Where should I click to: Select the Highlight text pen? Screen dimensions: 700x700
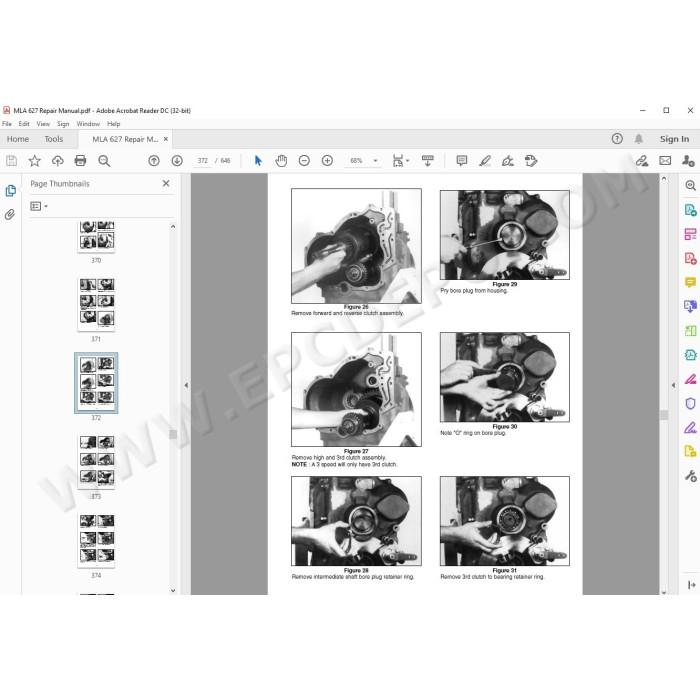(x=485, y=161)
